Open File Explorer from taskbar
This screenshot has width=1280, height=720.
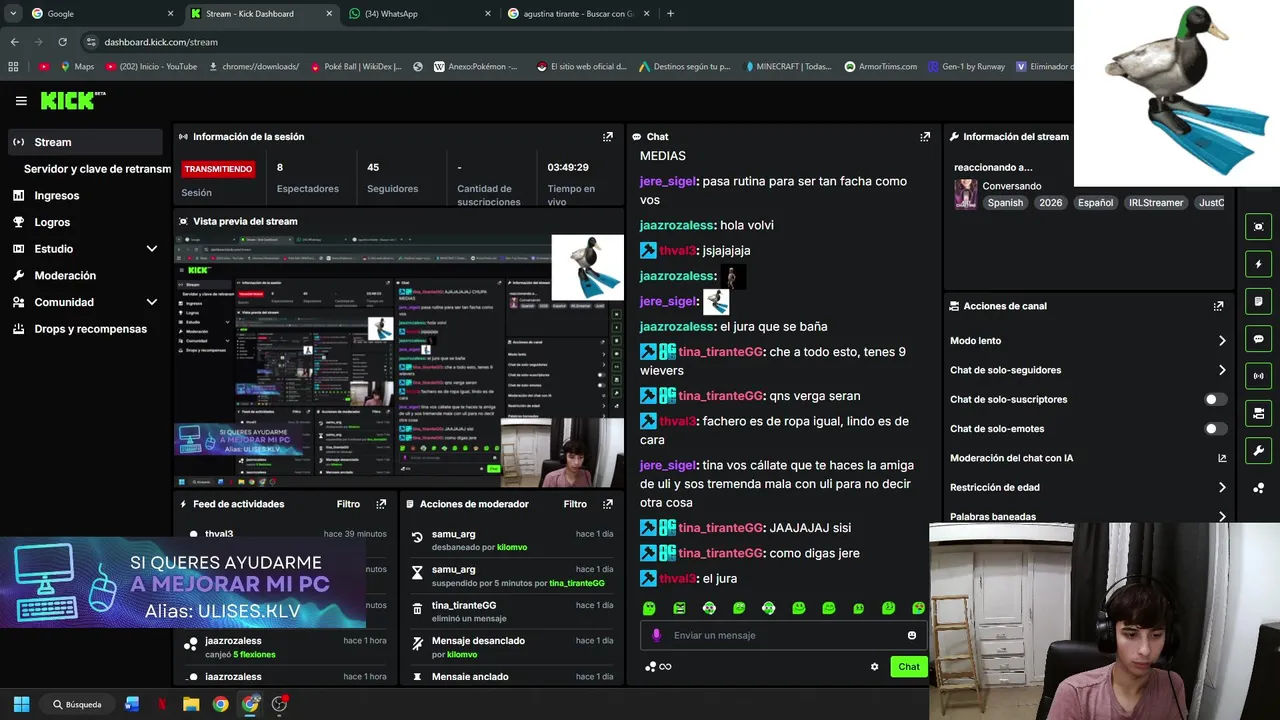191,704
